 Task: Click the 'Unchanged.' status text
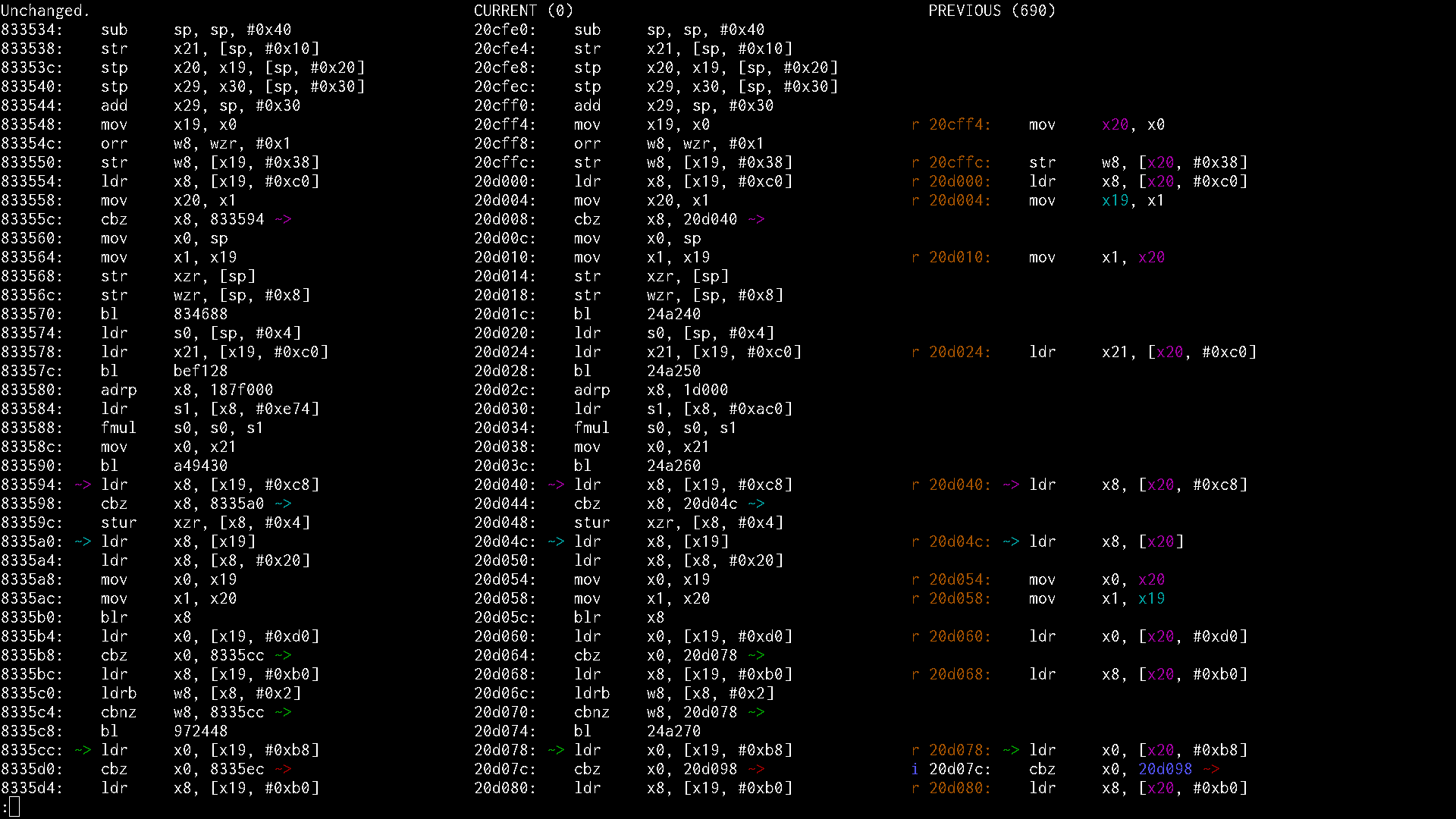[x=45, y=11]
